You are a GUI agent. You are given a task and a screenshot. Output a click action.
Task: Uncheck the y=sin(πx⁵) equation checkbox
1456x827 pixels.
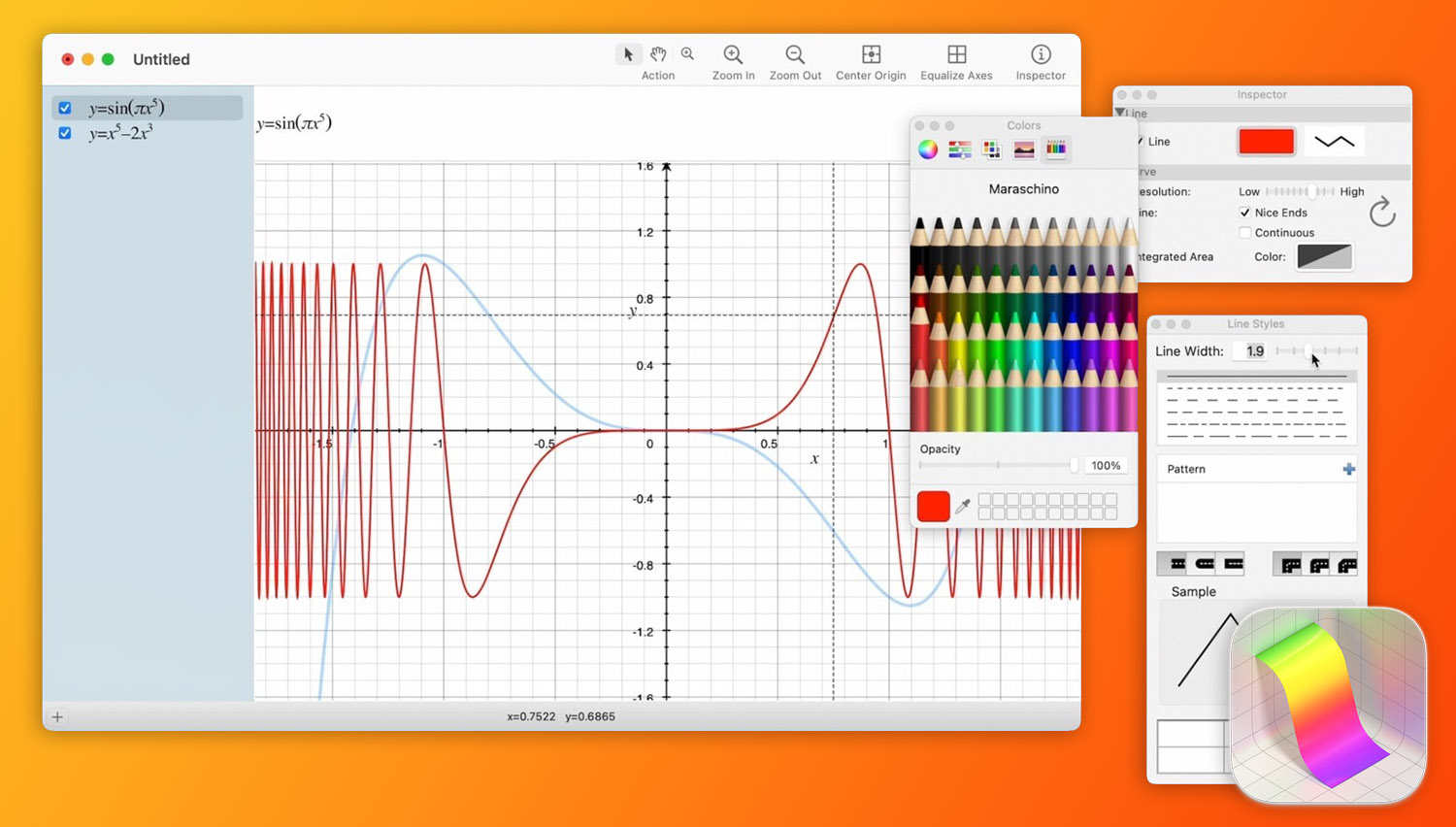65,108
